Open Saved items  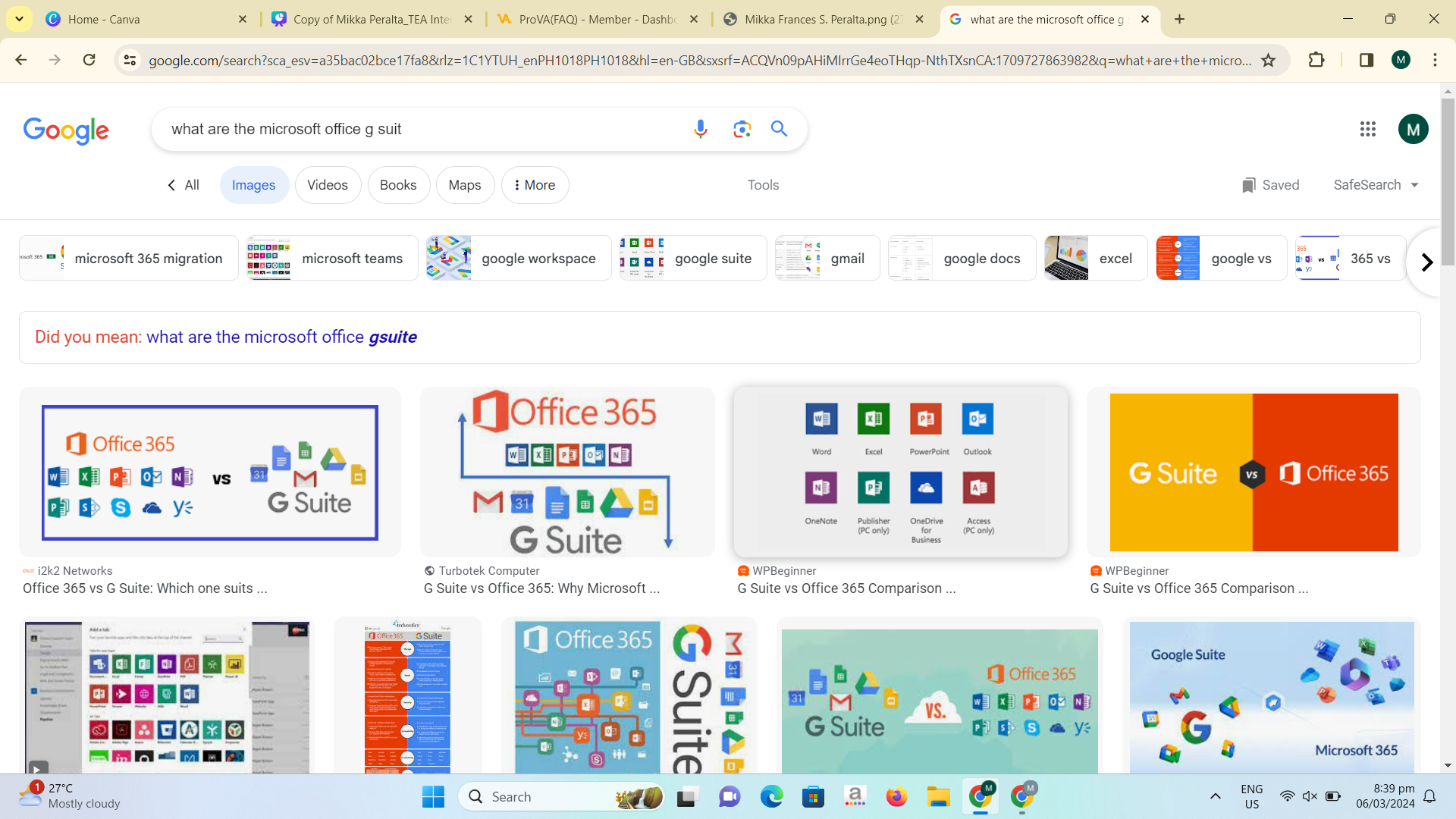(1270, 185)
